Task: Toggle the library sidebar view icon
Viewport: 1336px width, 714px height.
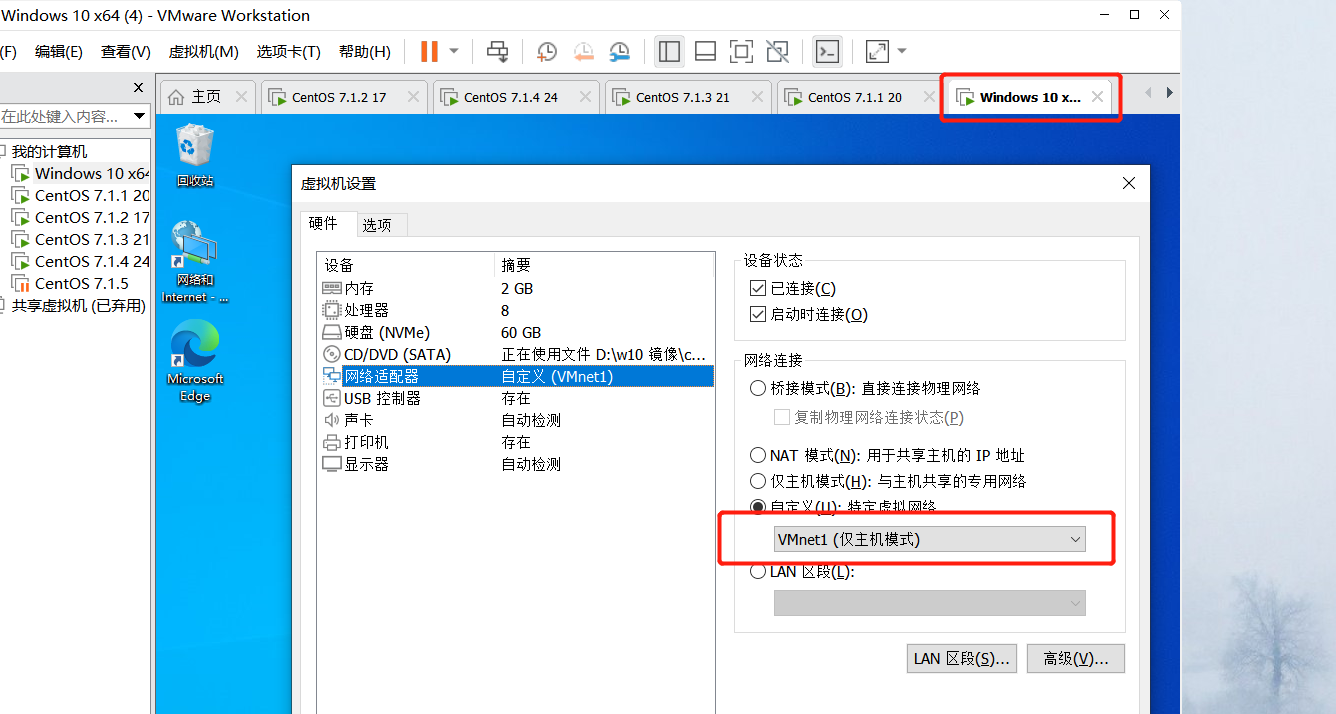Action: click(x=670, y=51)
